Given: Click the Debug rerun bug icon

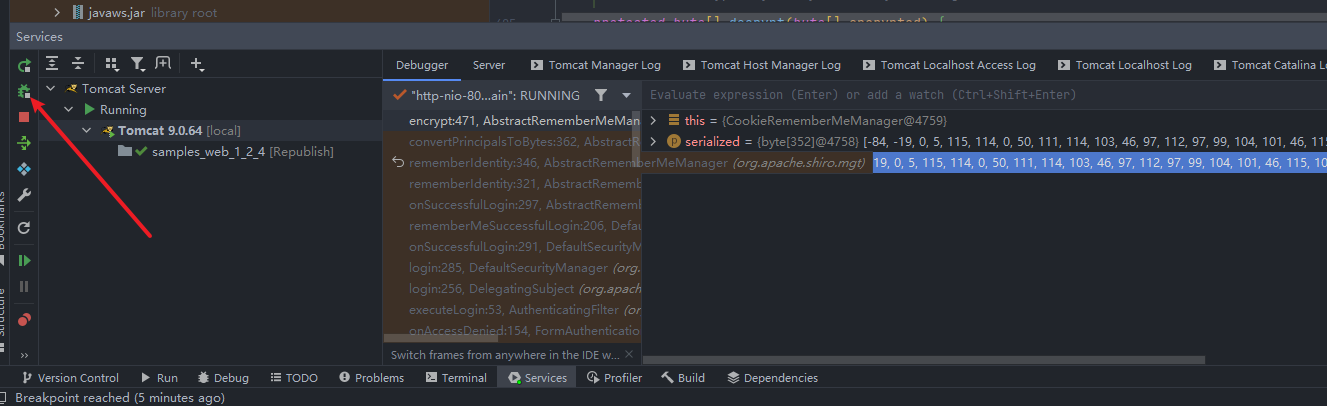Looking at the screenshot, I should [x=24, y=92].
